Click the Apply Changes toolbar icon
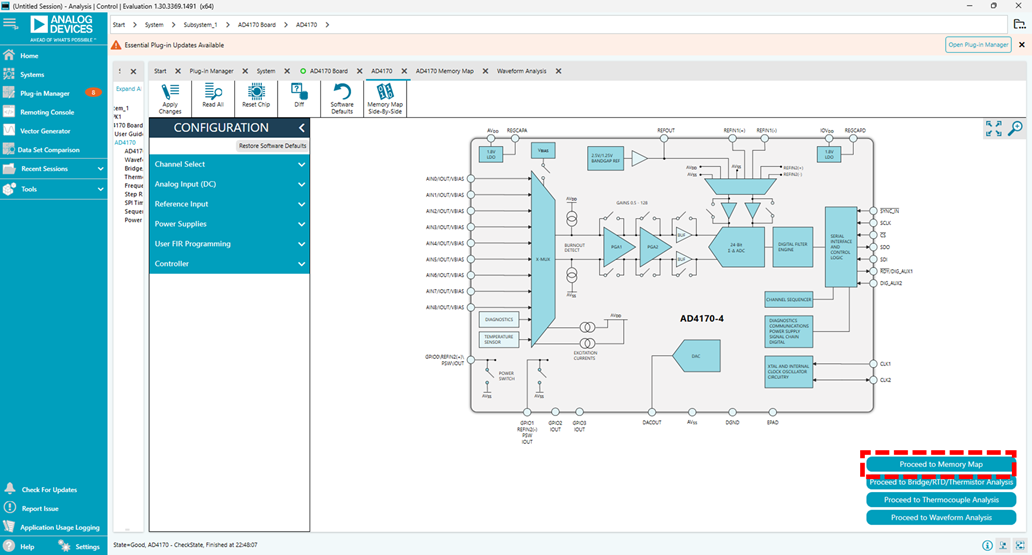Image resolution: width=1032 pixels, height=555 pixels. pos(170,97)
